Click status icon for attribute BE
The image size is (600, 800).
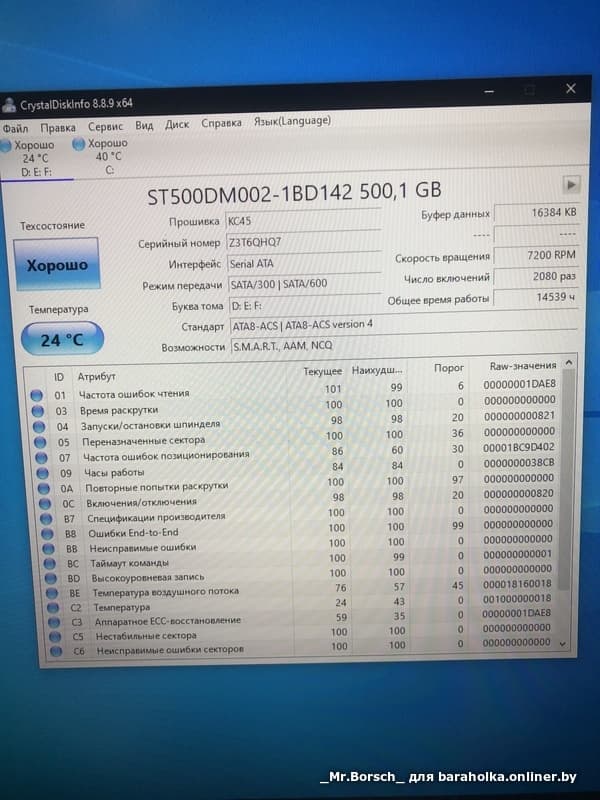[52, 593]
